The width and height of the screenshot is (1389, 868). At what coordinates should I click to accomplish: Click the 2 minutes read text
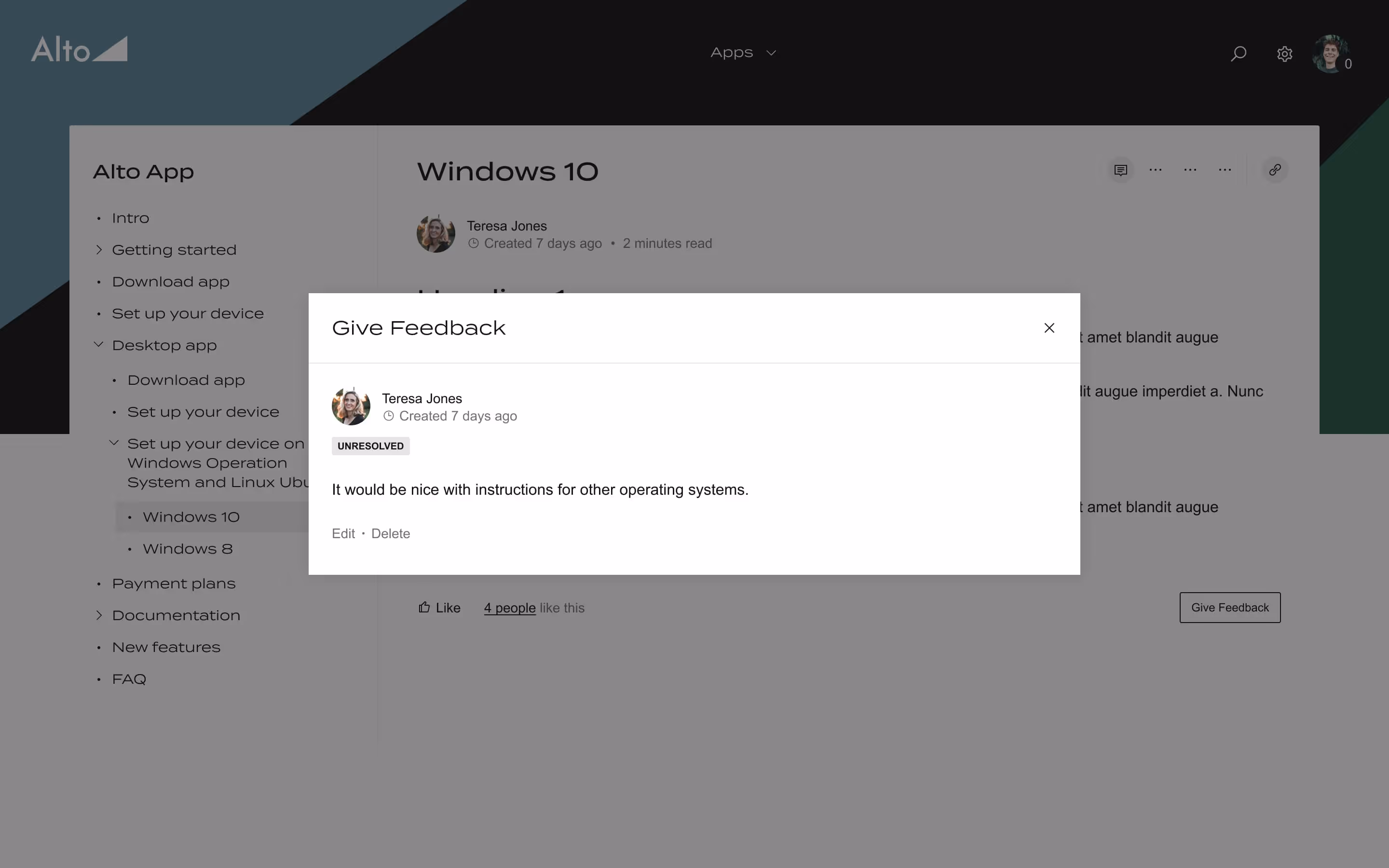click(667, 244)
